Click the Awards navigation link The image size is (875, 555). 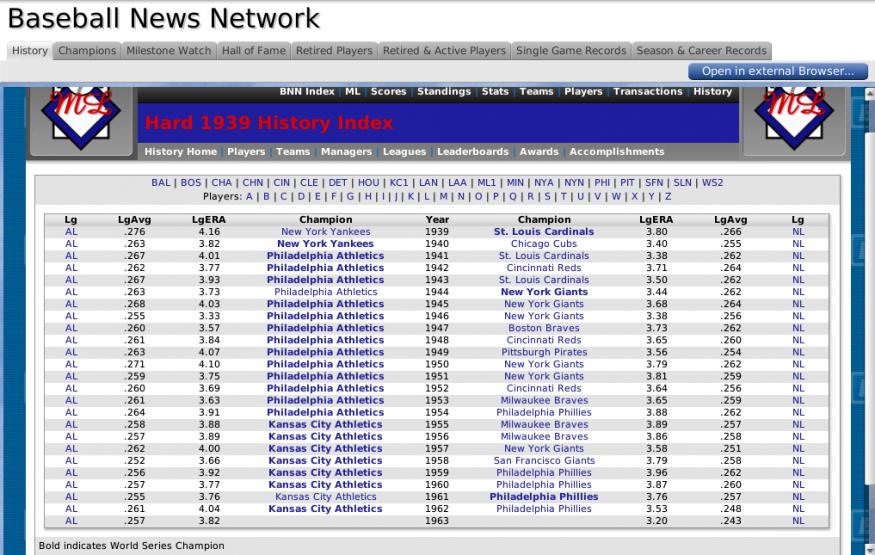point(538,152)
